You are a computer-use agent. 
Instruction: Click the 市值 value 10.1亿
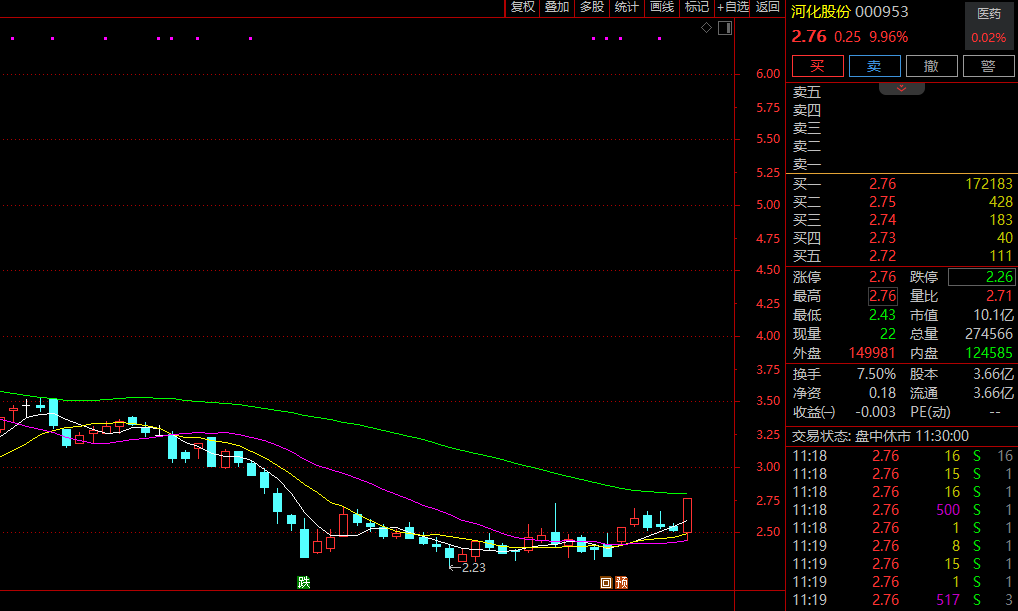tap(993, 316)
